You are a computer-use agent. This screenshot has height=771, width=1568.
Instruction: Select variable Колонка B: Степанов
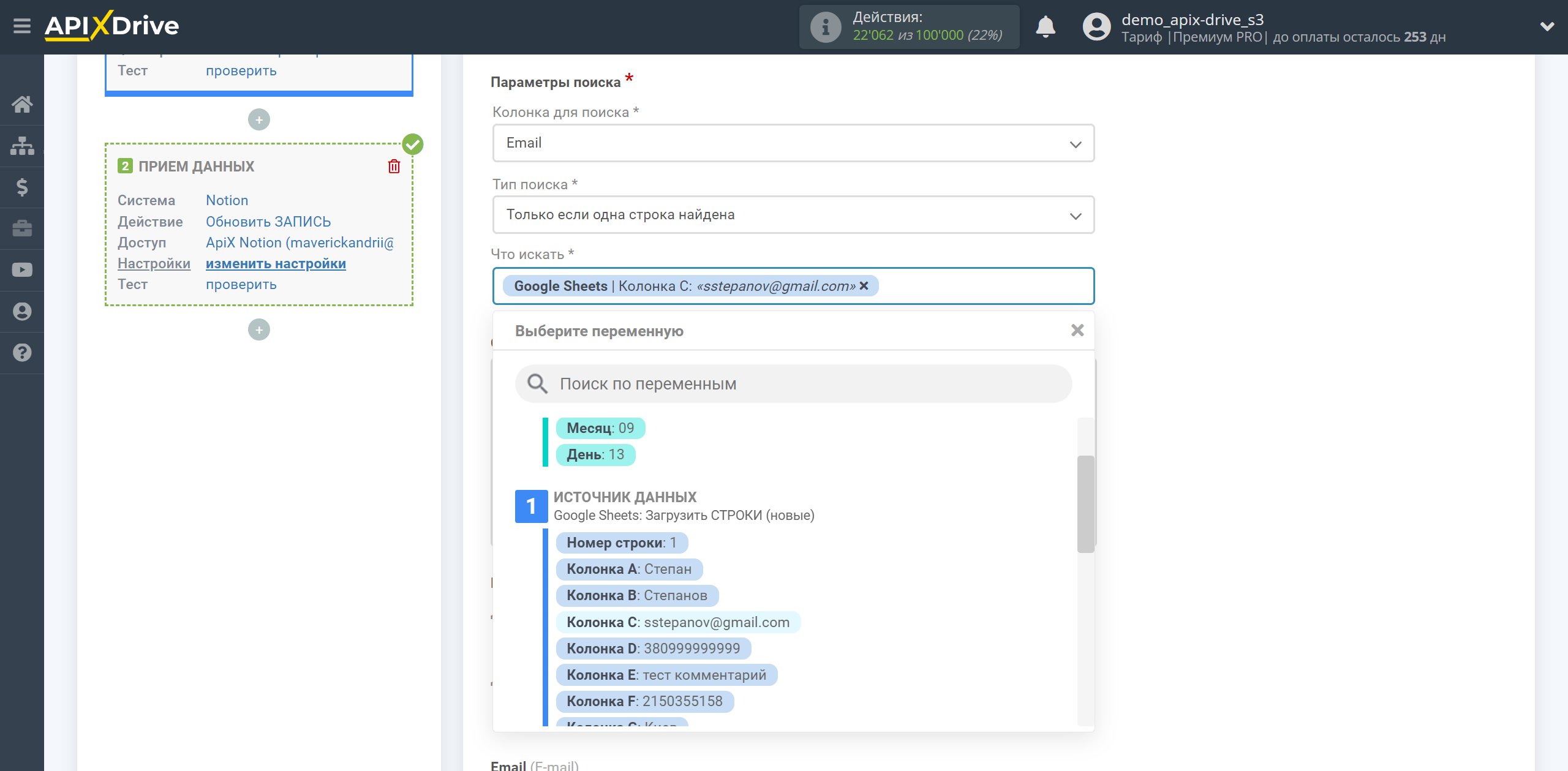(637, 595)
